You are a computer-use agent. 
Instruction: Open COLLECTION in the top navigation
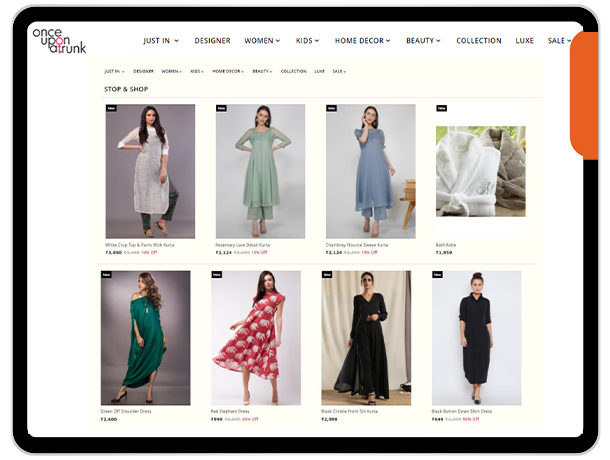tap(479, 41)
